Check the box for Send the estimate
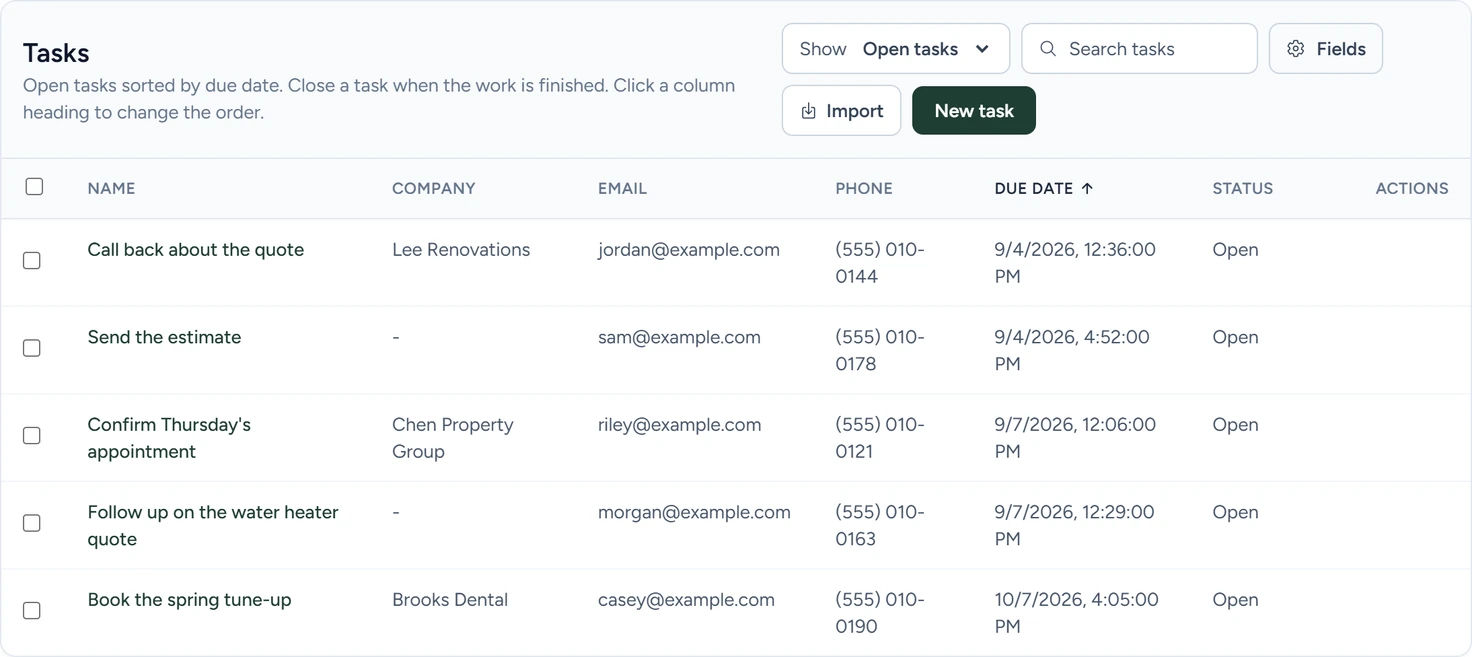Image resolution: width=1472 pixels, height=657 pixels. tap(32, 348)
